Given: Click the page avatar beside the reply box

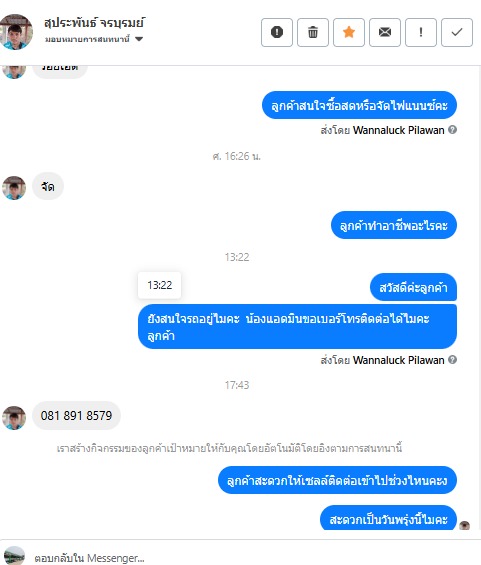Looking at the screenshot, I should tap(14, 556).
